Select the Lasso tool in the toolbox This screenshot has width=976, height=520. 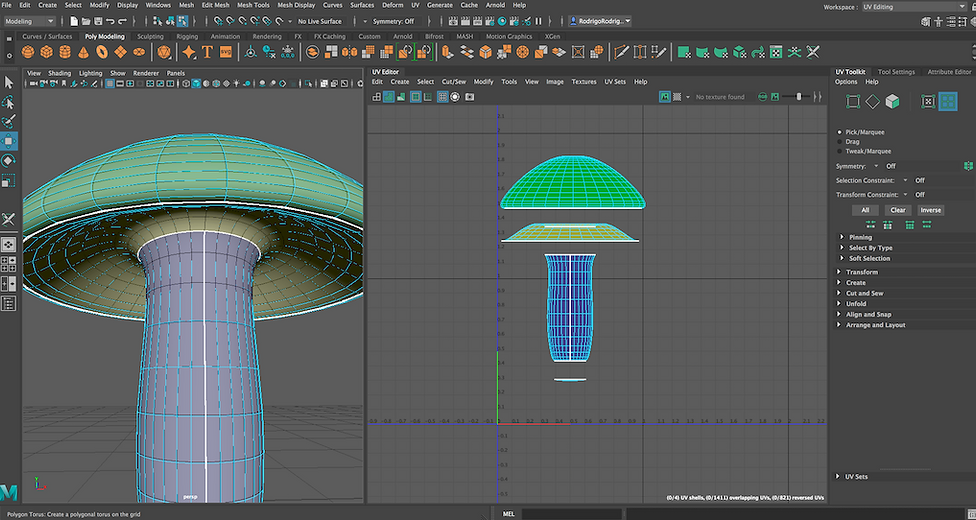pos(9,102)
